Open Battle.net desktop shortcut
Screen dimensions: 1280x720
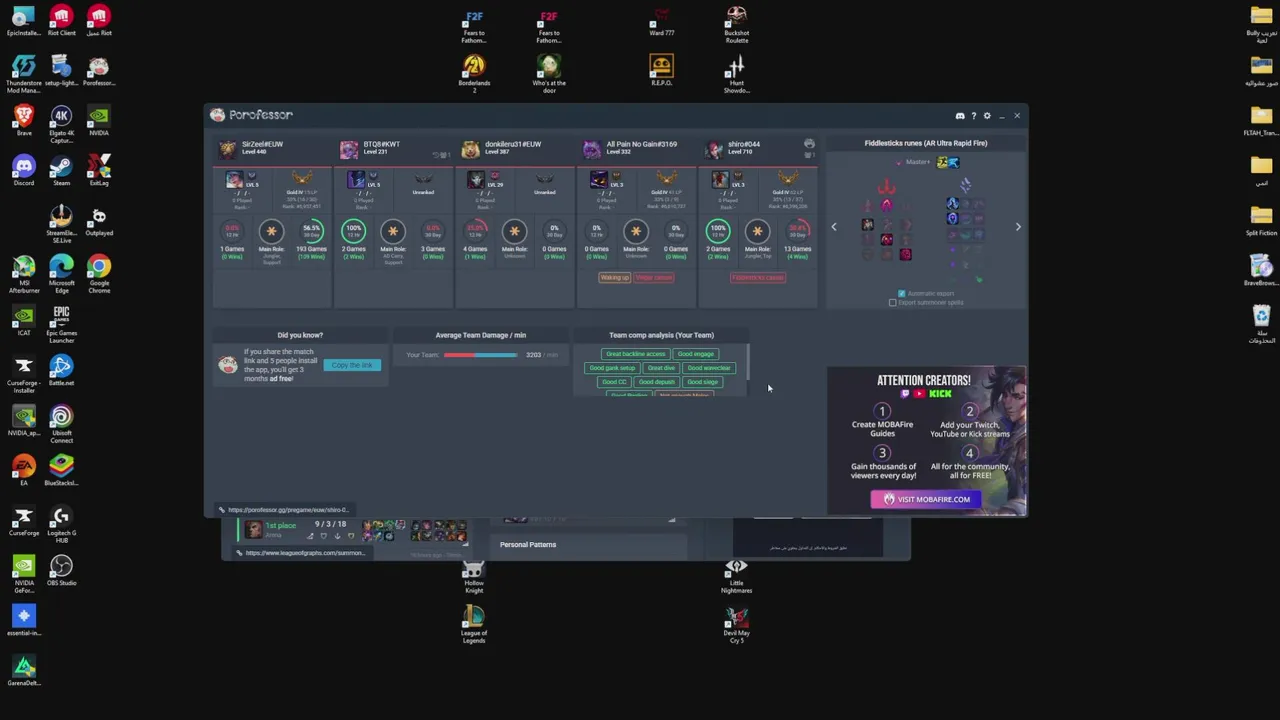pos(61,371)
